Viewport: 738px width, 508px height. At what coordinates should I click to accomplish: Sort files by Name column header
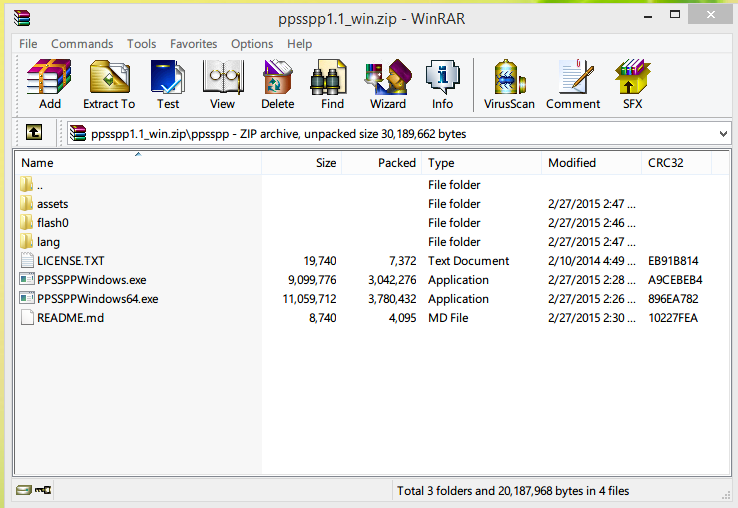coord(38,163)
